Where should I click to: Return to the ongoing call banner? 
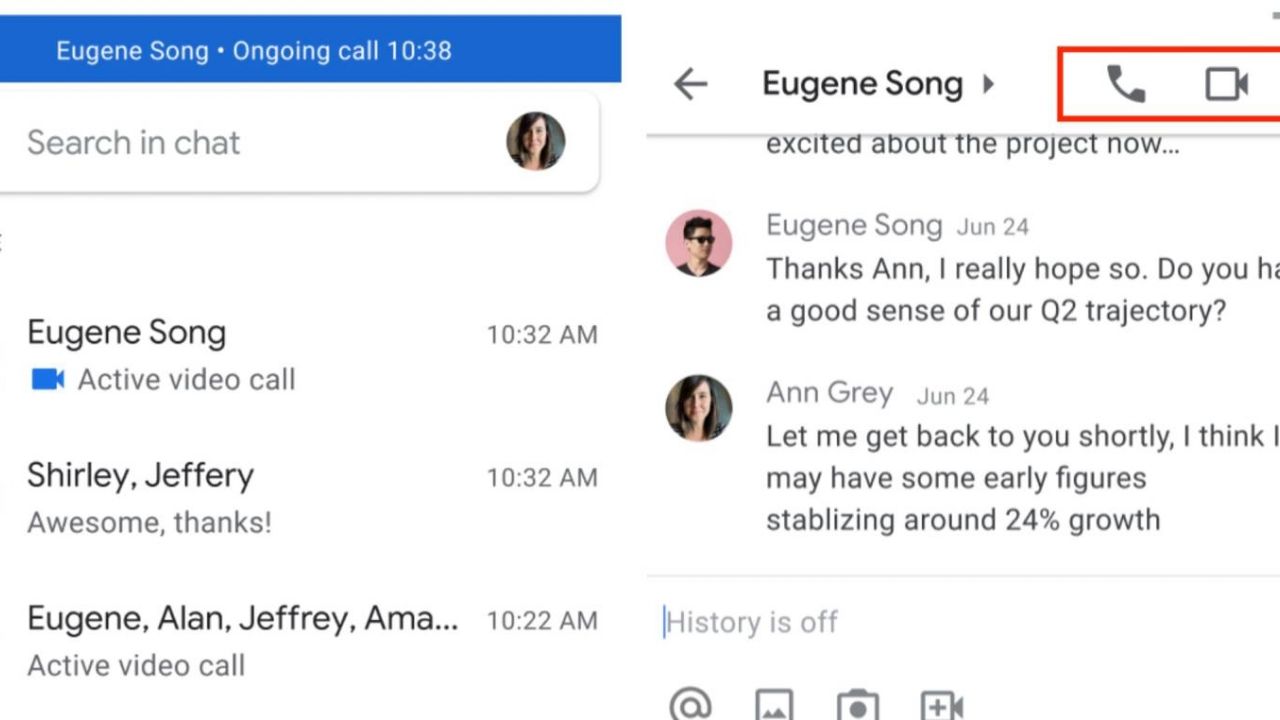pyautogui.click(x=310, y=50)
